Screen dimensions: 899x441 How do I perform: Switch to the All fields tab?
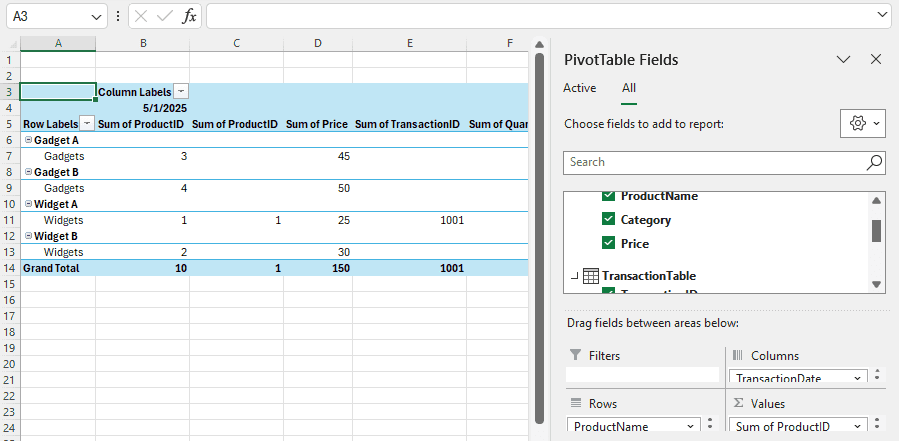(629, 88)
